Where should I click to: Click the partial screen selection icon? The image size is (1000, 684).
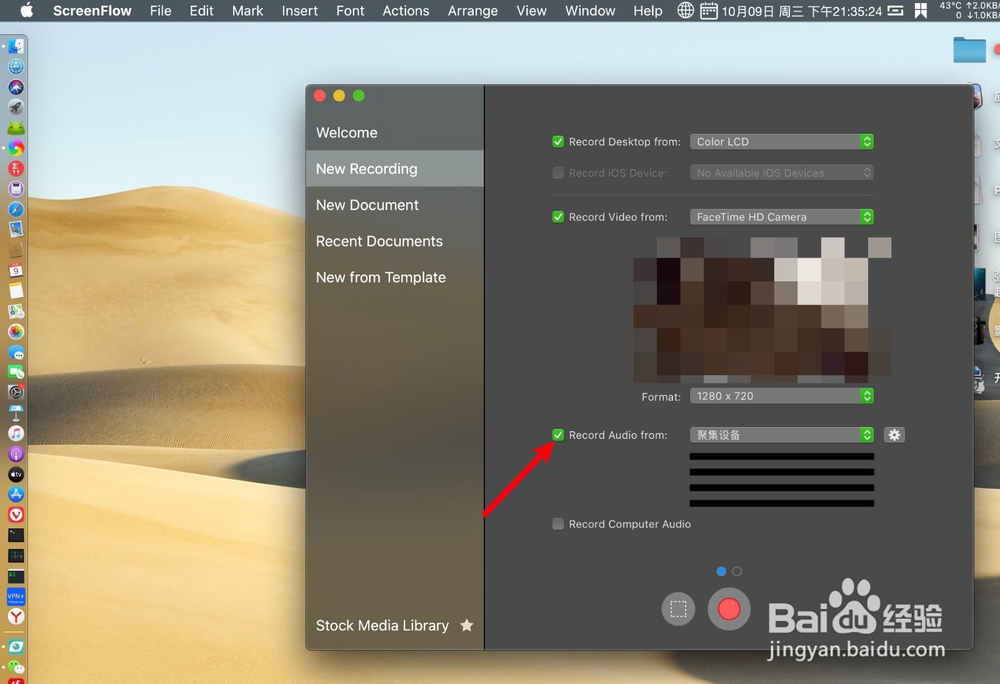pos(678,609)
